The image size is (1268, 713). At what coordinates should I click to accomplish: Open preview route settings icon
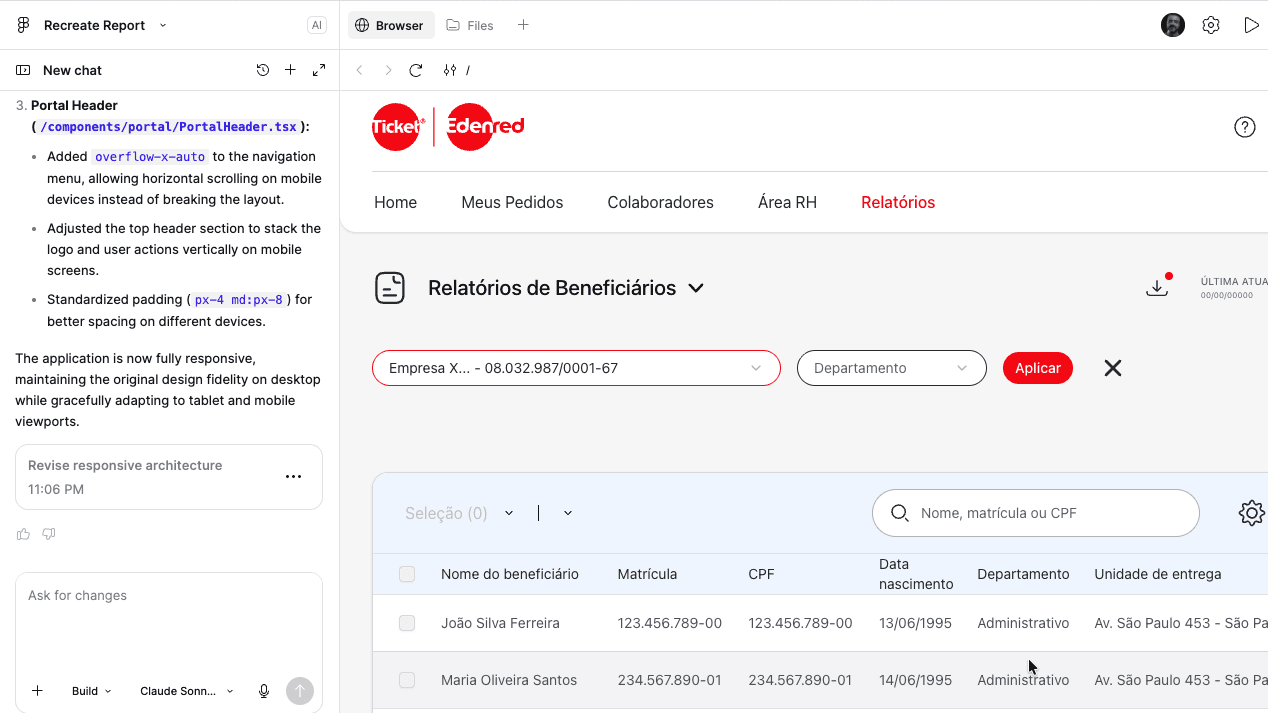coord(450,70)
